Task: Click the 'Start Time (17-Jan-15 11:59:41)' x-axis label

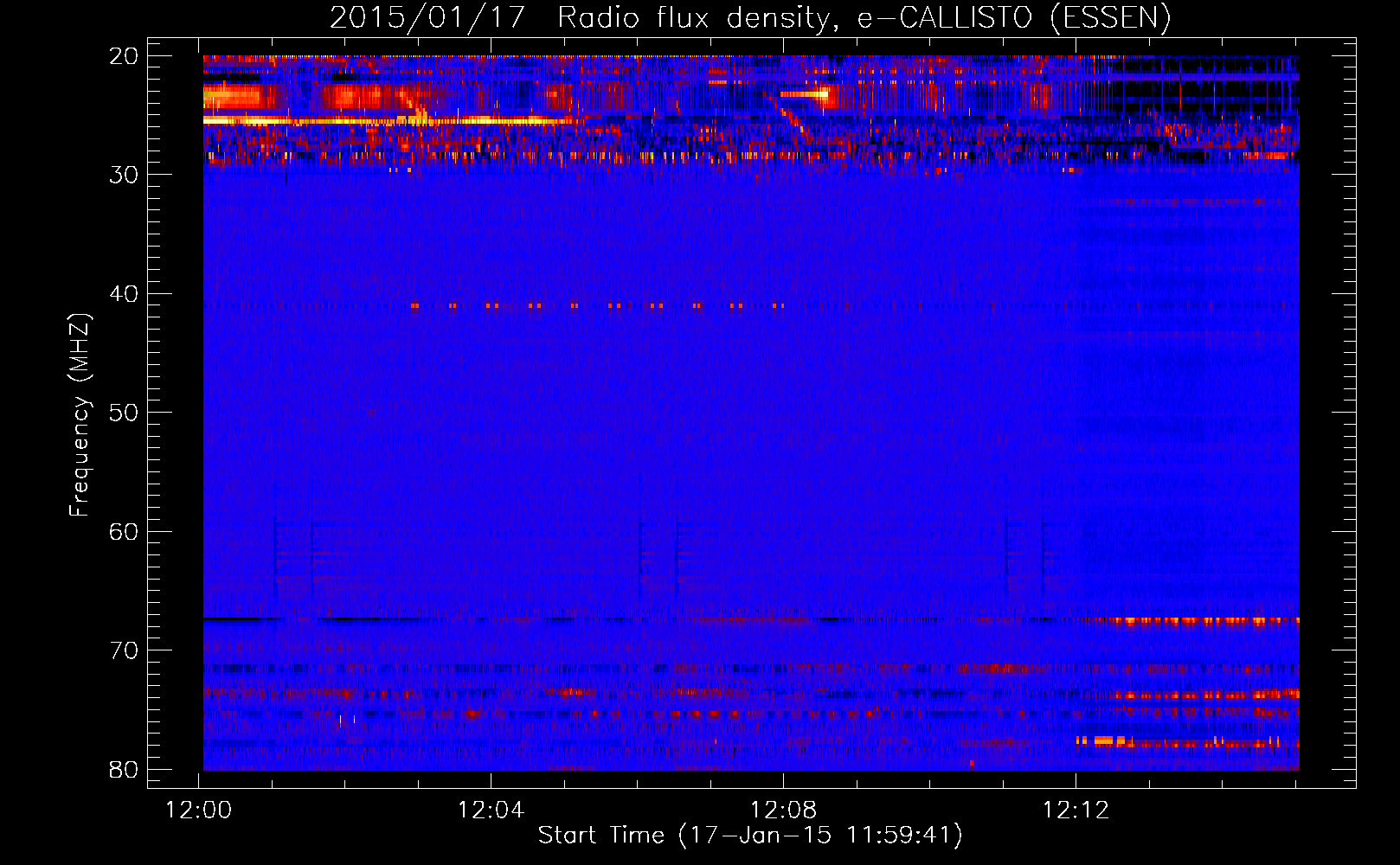Action: pos(750,836)
